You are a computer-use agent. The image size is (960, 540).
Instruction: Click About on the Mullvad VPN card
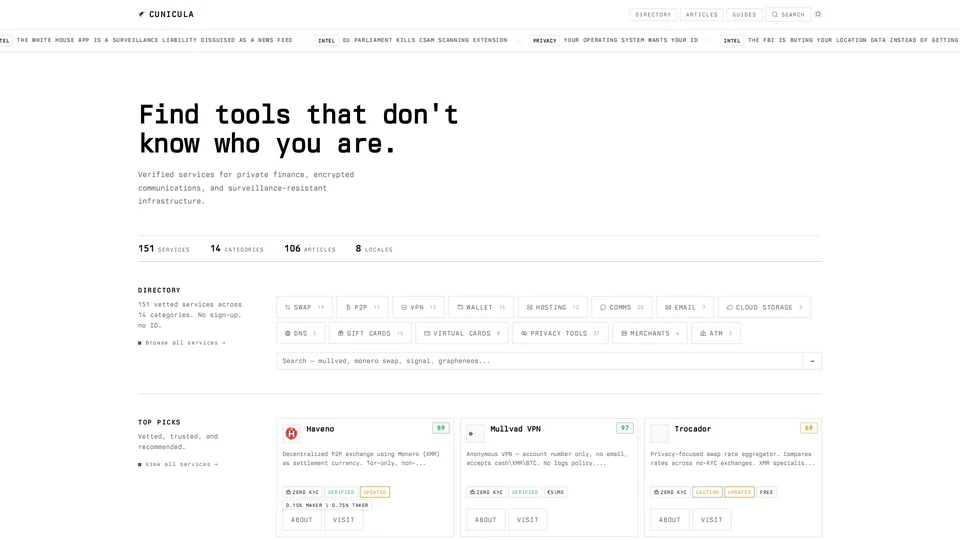[486, 520]
